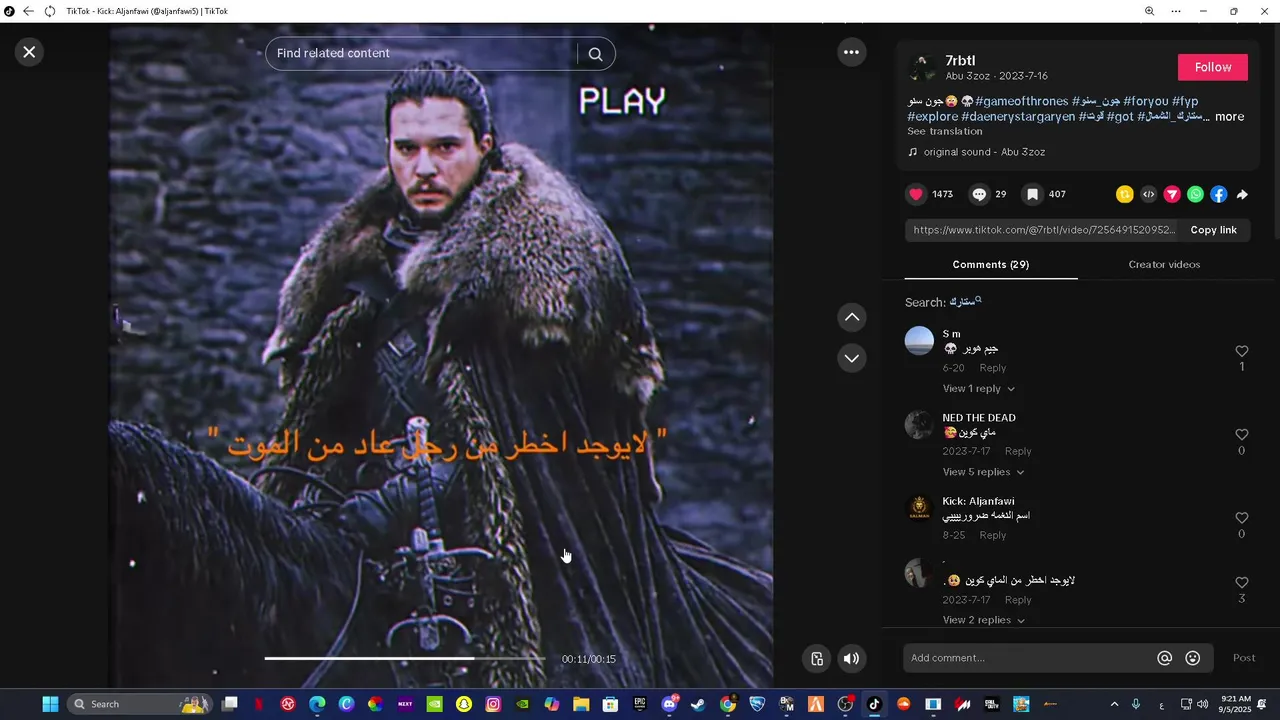The width and height of the screenshot is (1280, 720).
Task: Click the search magnifier in Find related content
Action: coord(595,54)
